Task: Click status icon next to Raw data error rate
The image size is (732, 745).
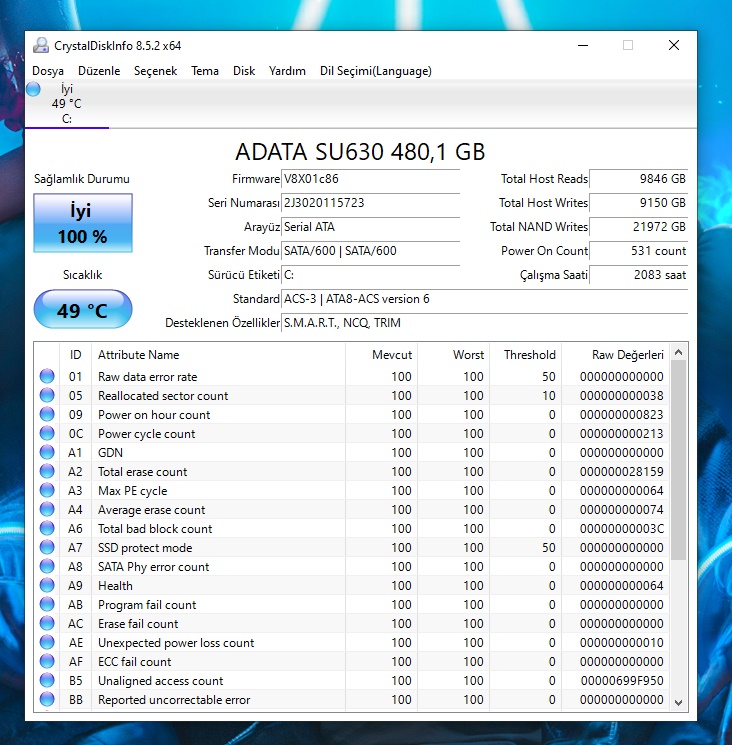Action: click(47, 377)
